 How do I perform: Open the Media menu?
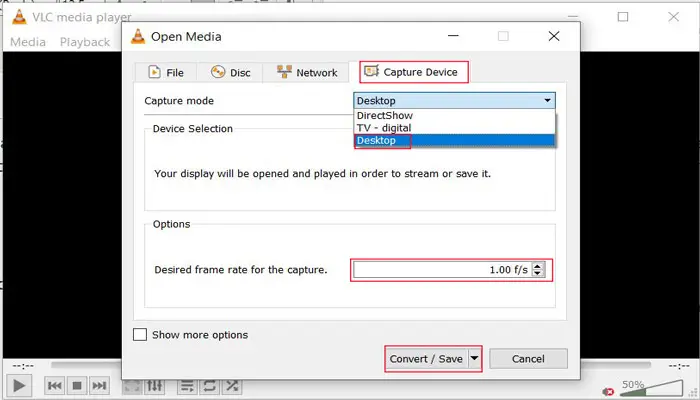tap(28, 42)
